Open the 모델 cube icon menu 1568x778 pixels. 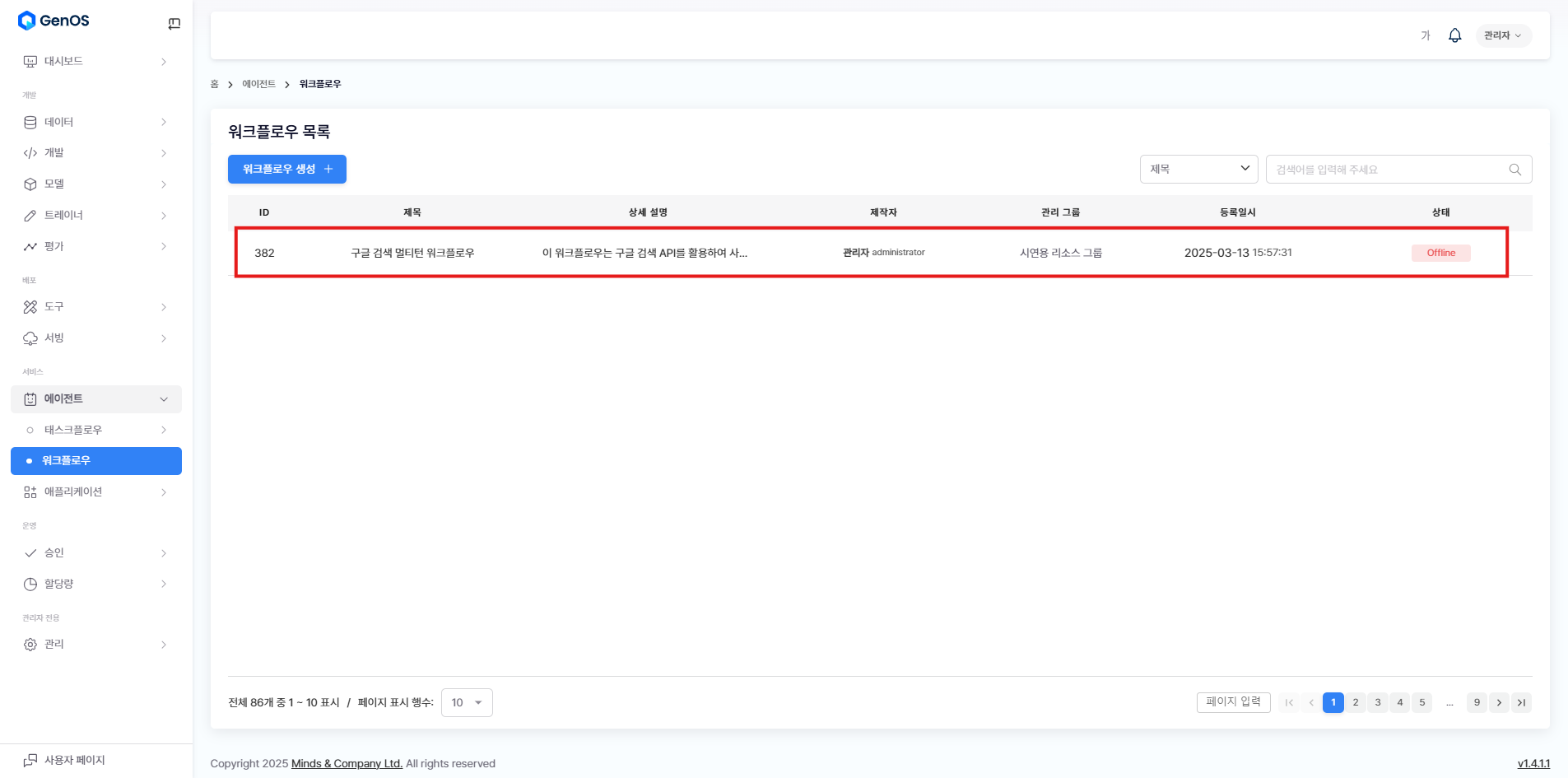click(30, 184)
